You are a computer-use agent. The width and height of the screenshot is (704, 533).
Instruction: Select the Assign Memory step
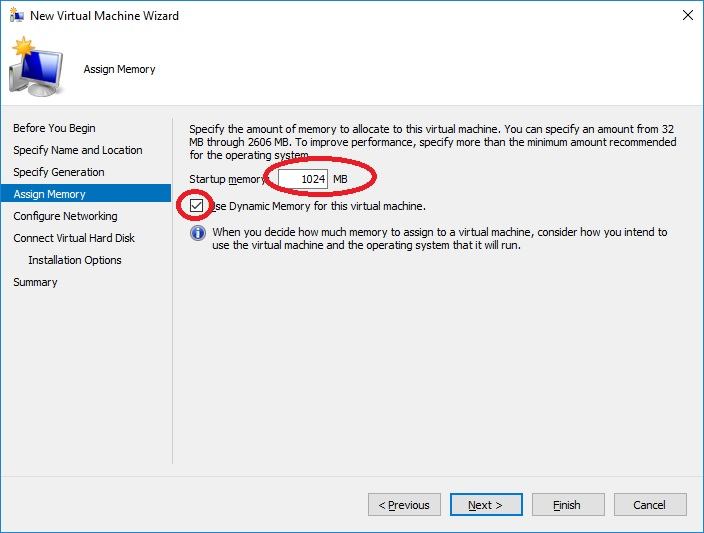(x=49, y=194)
